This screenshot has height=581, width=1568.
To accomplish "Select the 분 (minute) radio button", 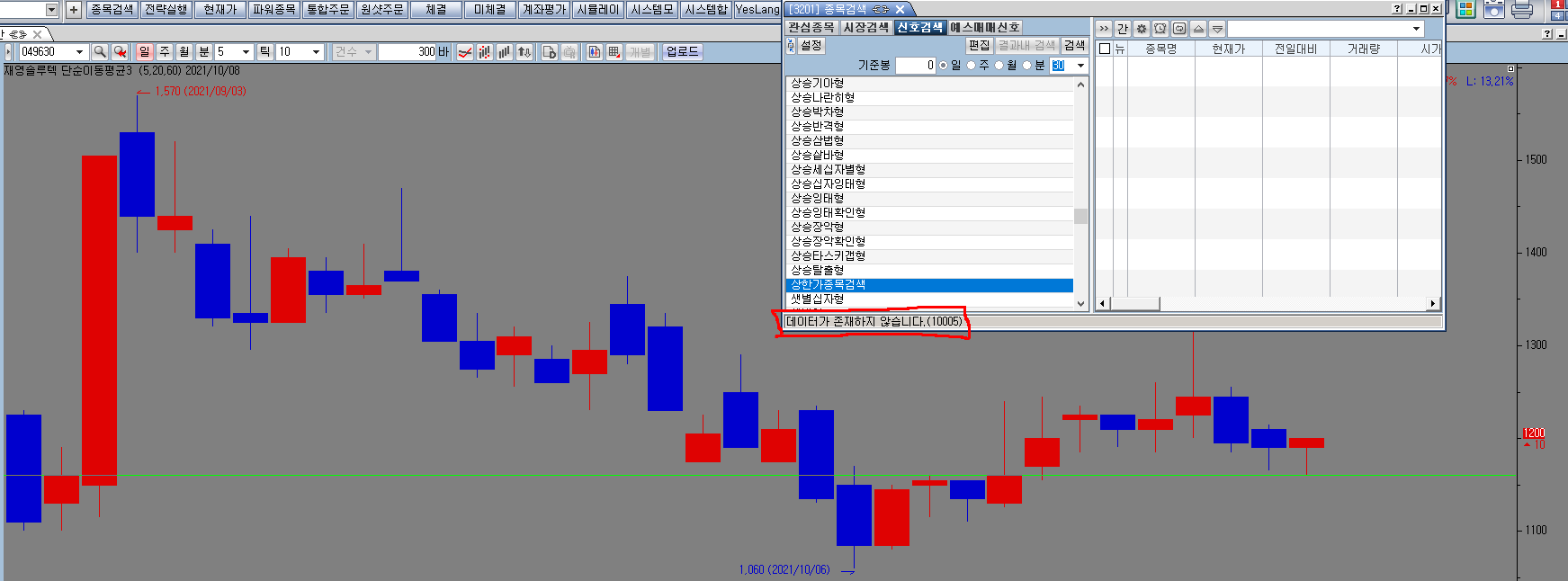I will pos(1027,66).
